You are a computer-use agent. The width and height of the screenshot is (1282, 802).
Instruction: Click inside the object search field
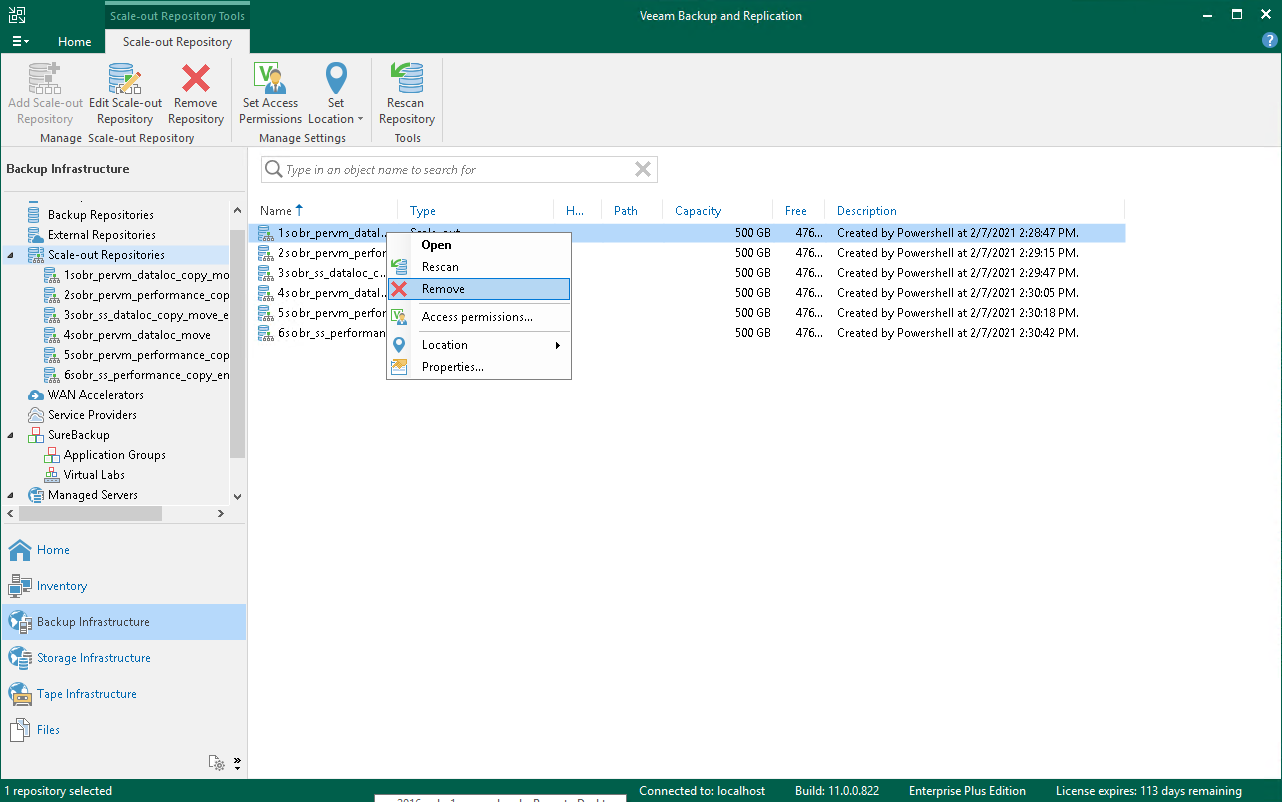point(450,169)
